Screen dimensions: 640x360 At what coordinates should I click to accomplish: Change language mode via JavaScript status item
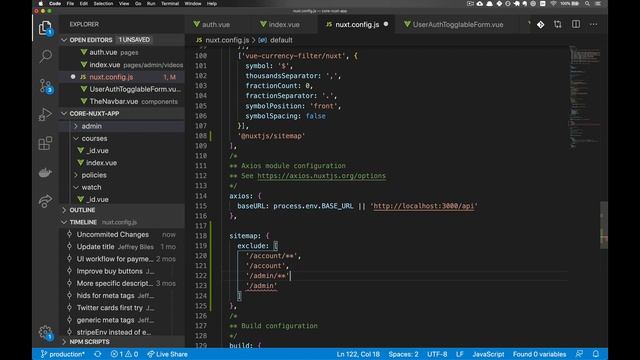488,354
